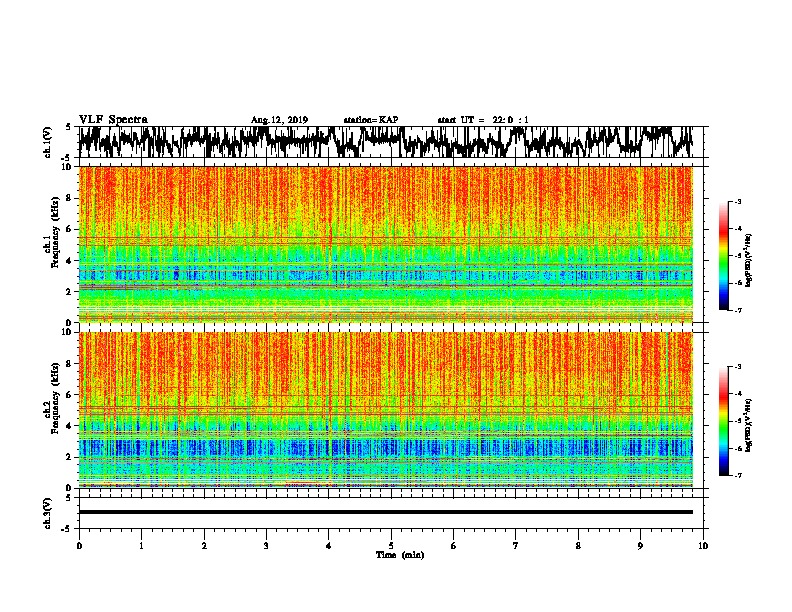Click time axis tick label "10"
This screenshot has height=612, width=792.
703,546
